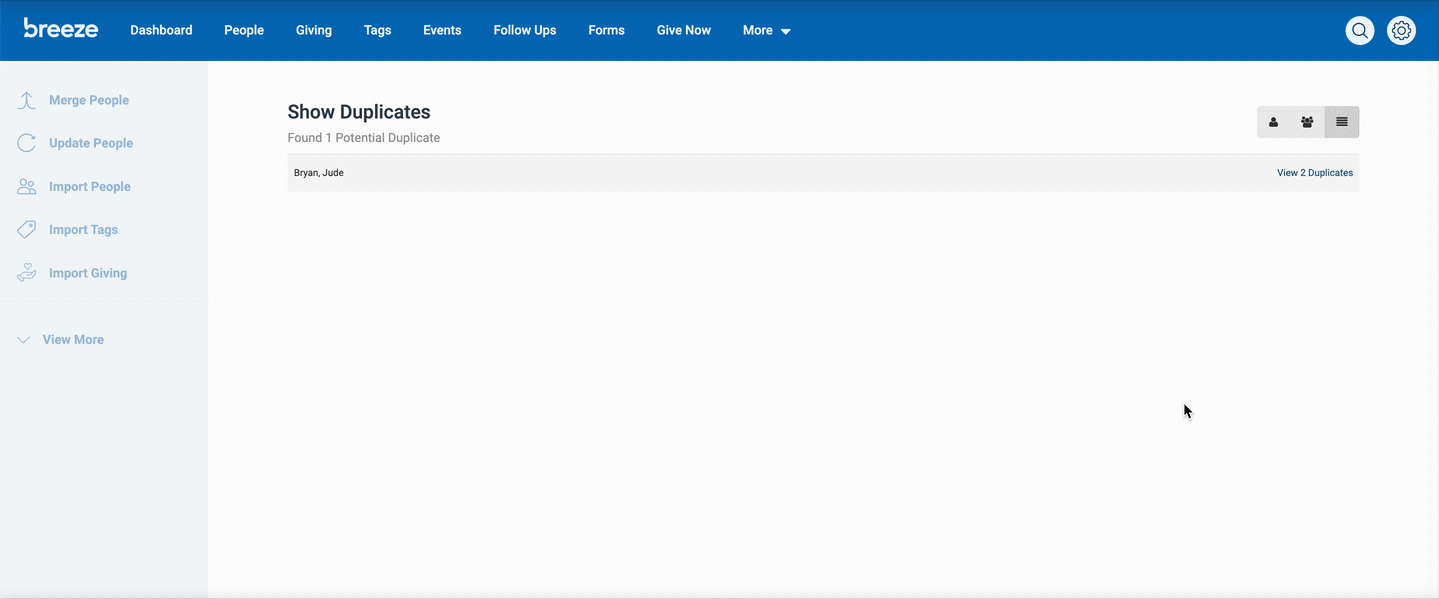Open Follow Ups

pos(525,30)
